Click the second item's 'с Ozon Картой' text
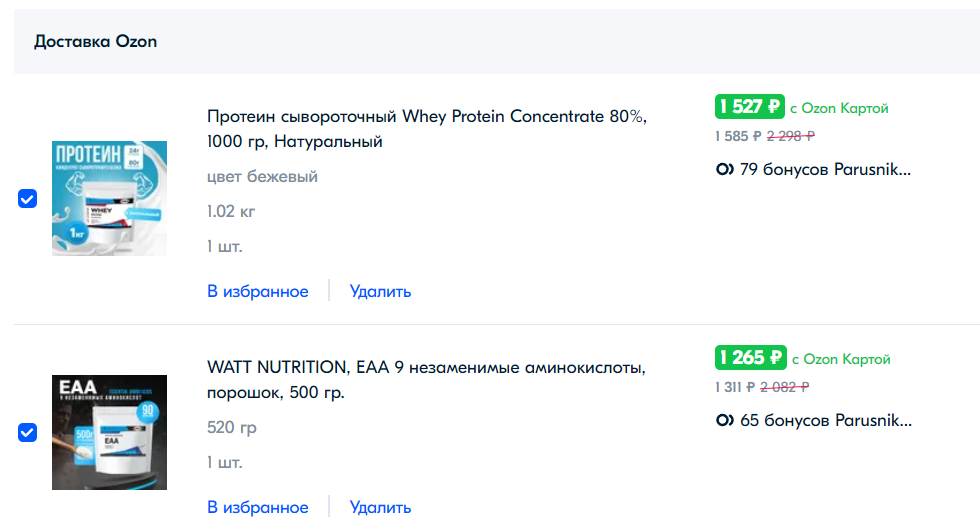Image resolution: width=980 pixels, height=532 pixels. [x=841, y=359]
